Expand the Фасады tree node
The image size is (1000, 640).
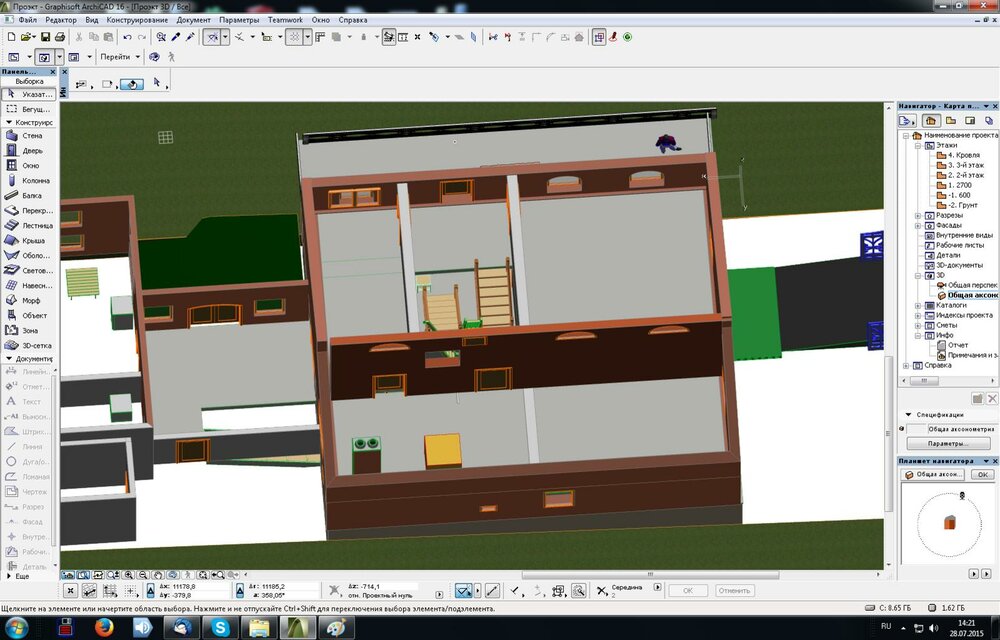tap(918, 225)
